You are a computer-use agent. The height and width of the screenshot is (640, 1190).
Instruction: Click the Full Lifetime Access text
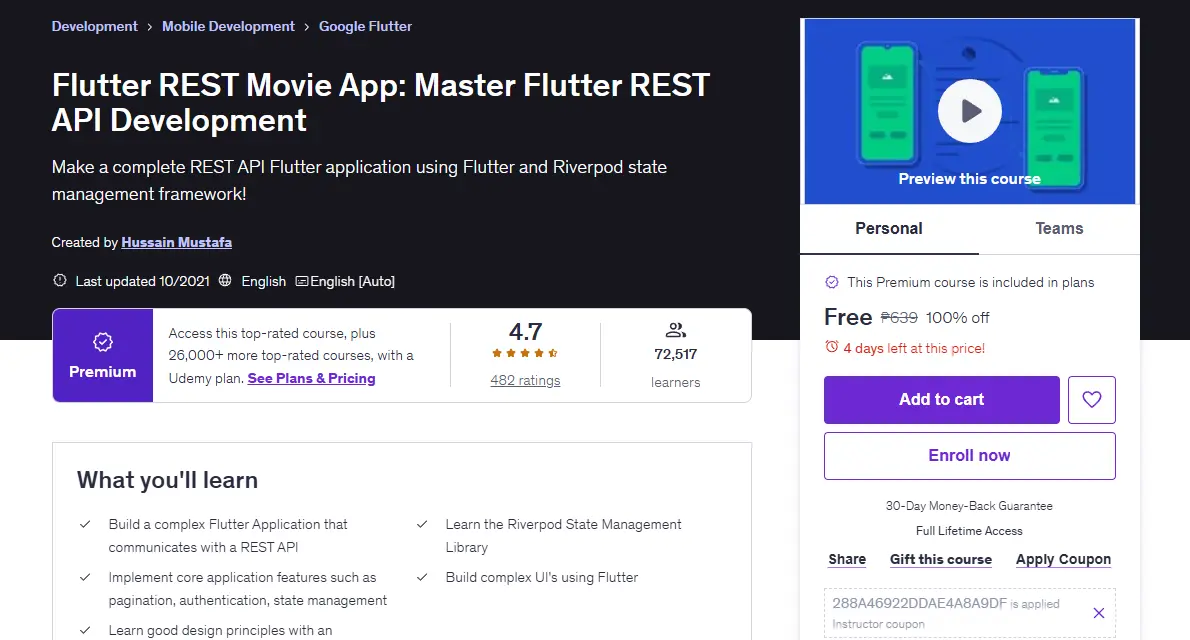point(969,531)
